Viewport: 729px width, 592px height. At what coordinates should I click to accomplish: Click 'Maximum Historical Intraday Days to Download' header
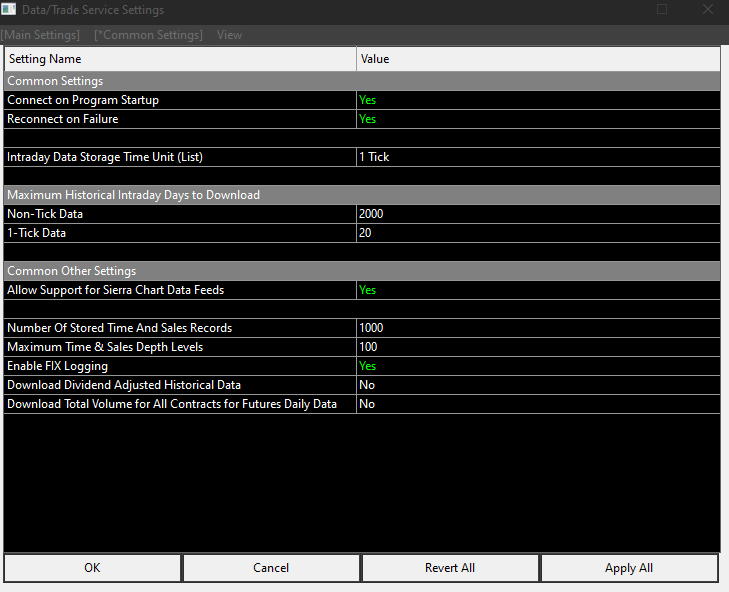[x=362, y=195]
